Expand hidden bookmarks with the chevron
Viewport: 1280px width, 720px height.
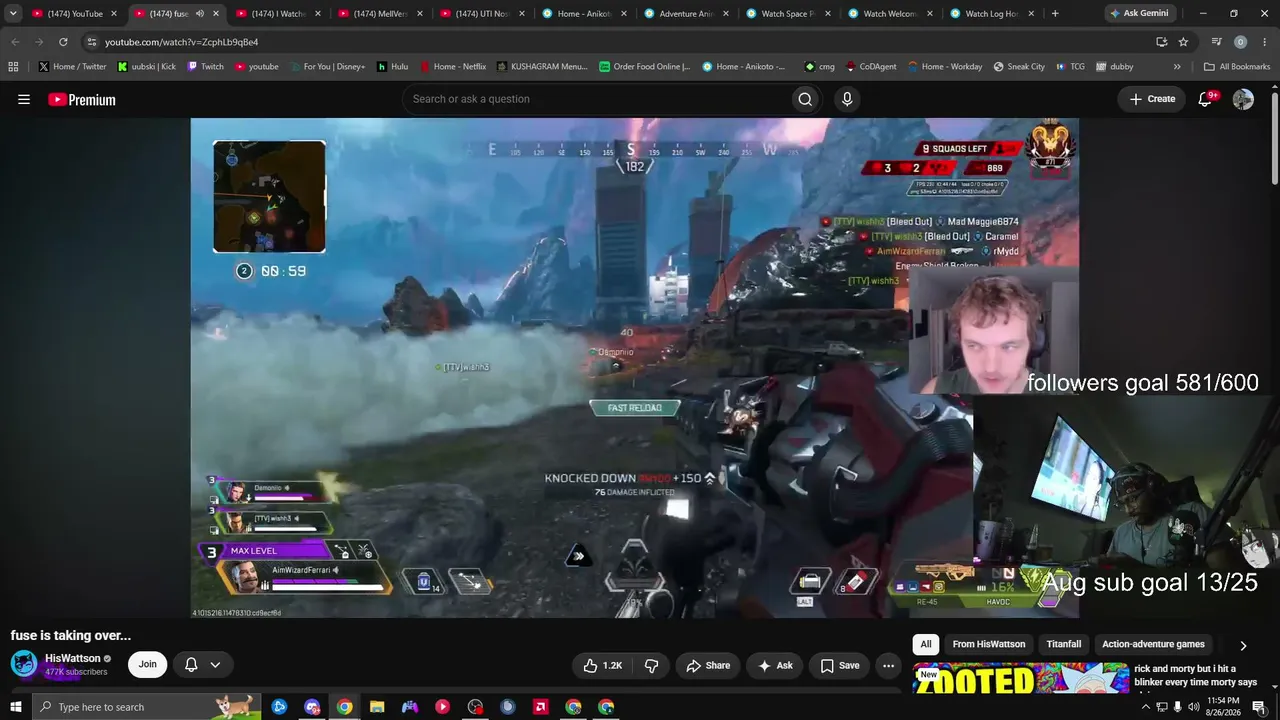[1177, 67]
